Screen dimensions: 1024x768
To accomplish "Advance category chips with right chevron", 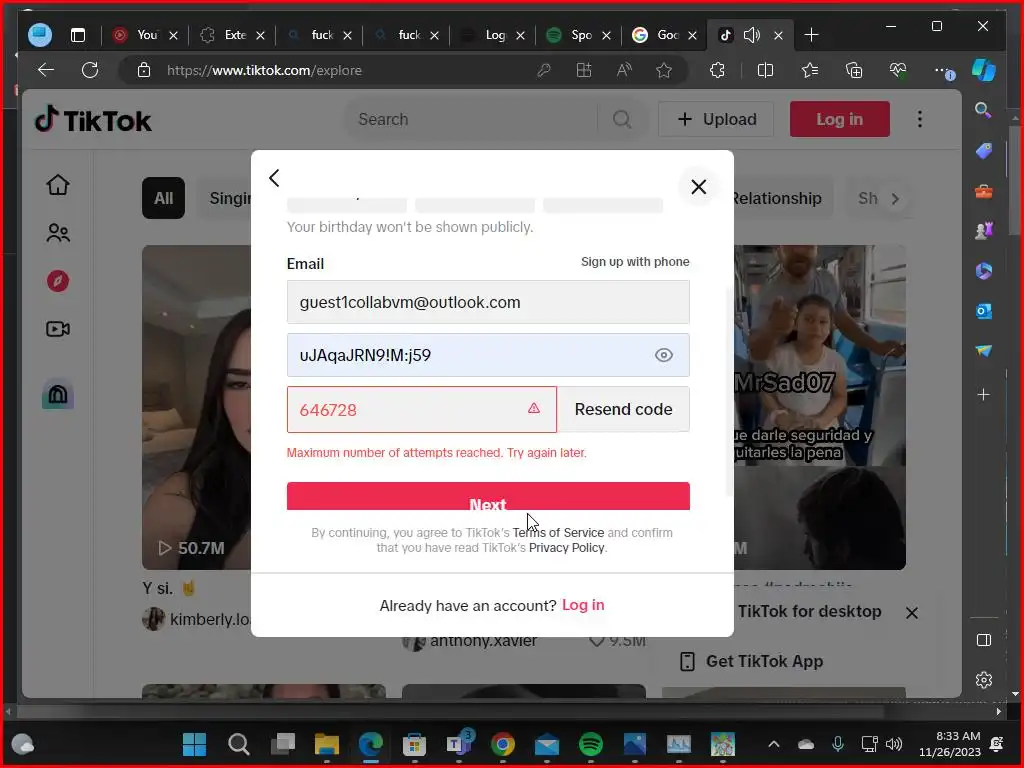I will pyautogui.click(x=895, y=199).
